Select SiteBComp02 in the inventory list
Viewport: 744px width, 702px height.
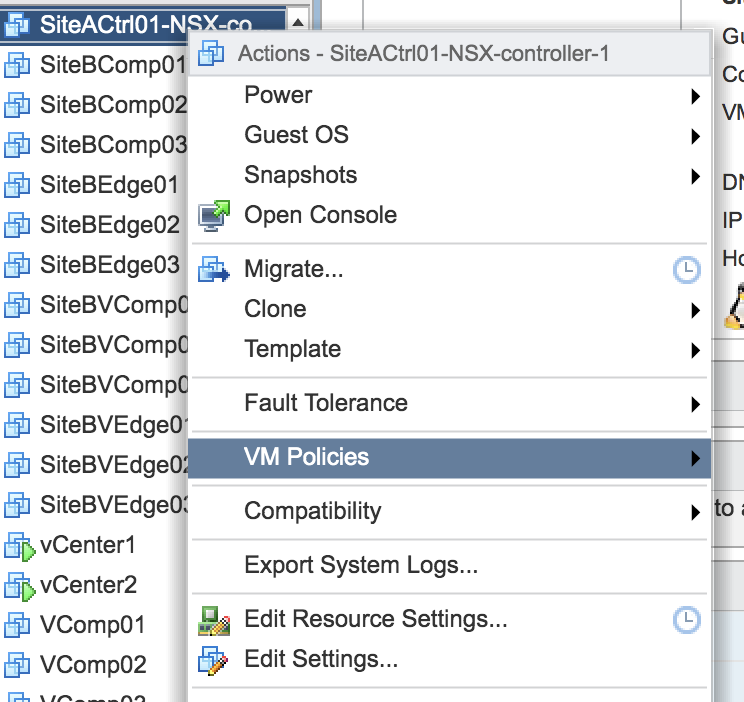click(113, 105)
